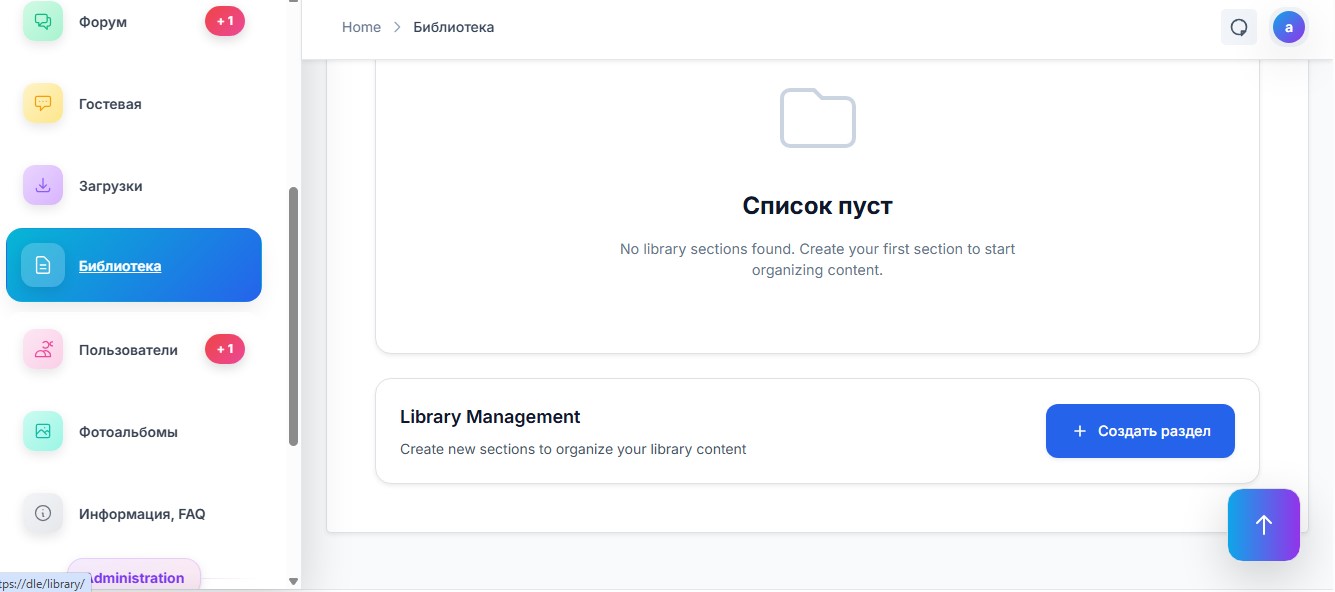Click the sidebar vertical scrollbar thumb
Screen dimensions: 1335x592
pos(293,315)
